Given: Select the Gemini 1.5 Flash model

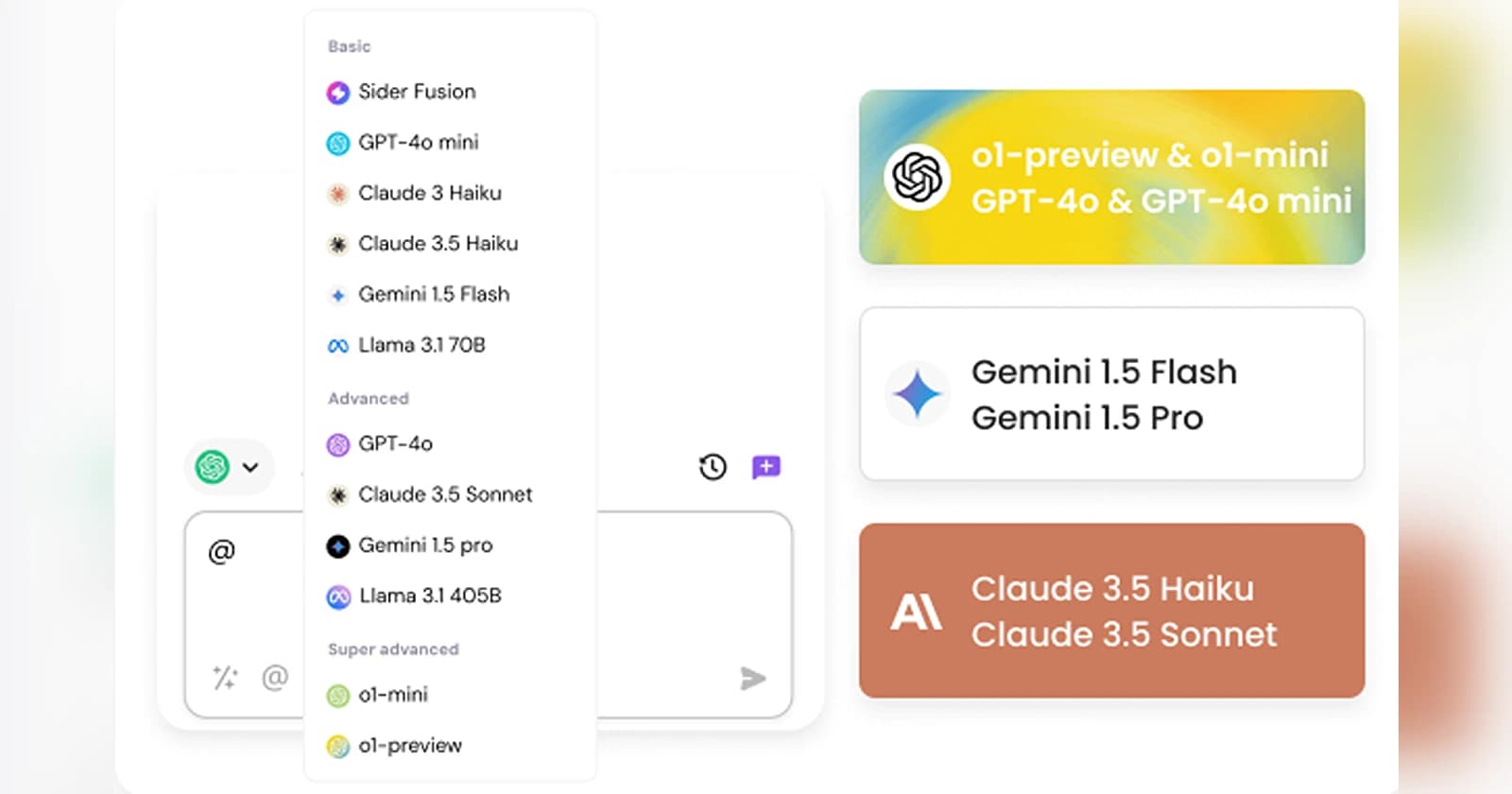Looking at the screenshot, I should pyautogui.click(x=434, y=294).
